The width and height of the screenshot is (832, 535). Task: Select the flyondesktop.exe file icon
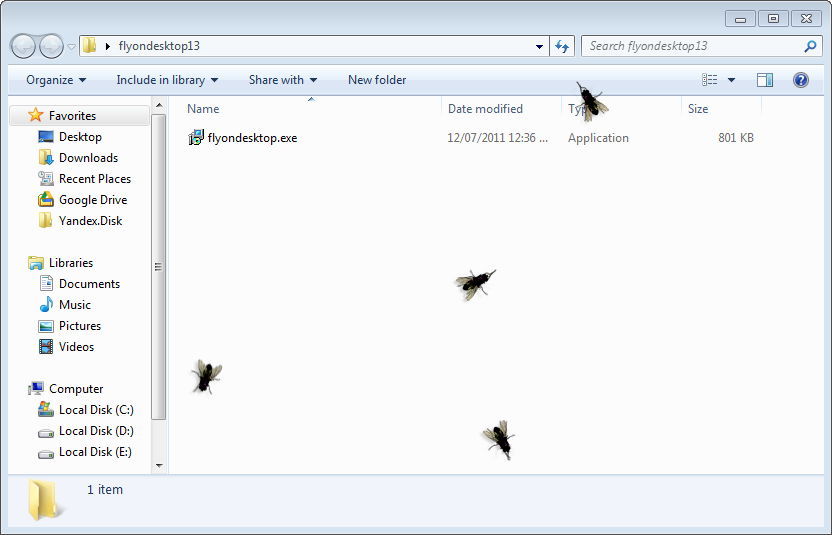point(196,138)
